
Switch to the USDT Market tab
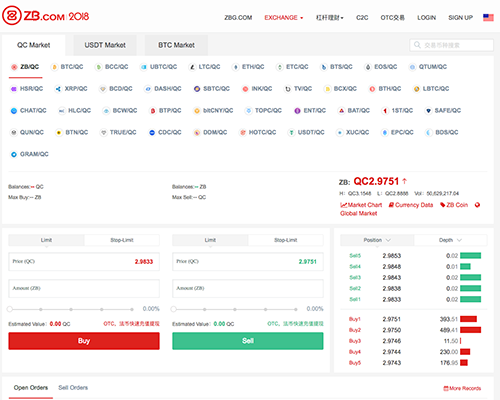[x=105, y=45]
